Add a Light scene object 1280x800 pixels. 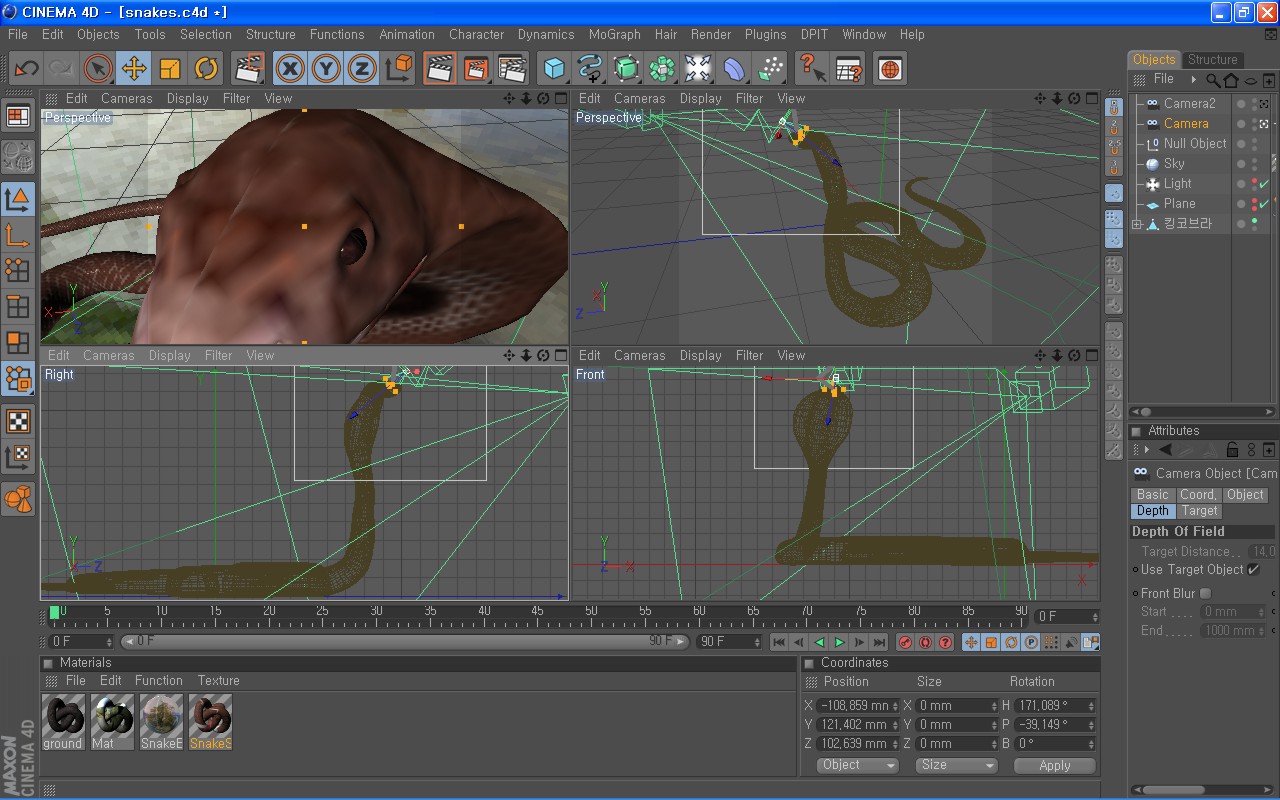pos(698,69)
